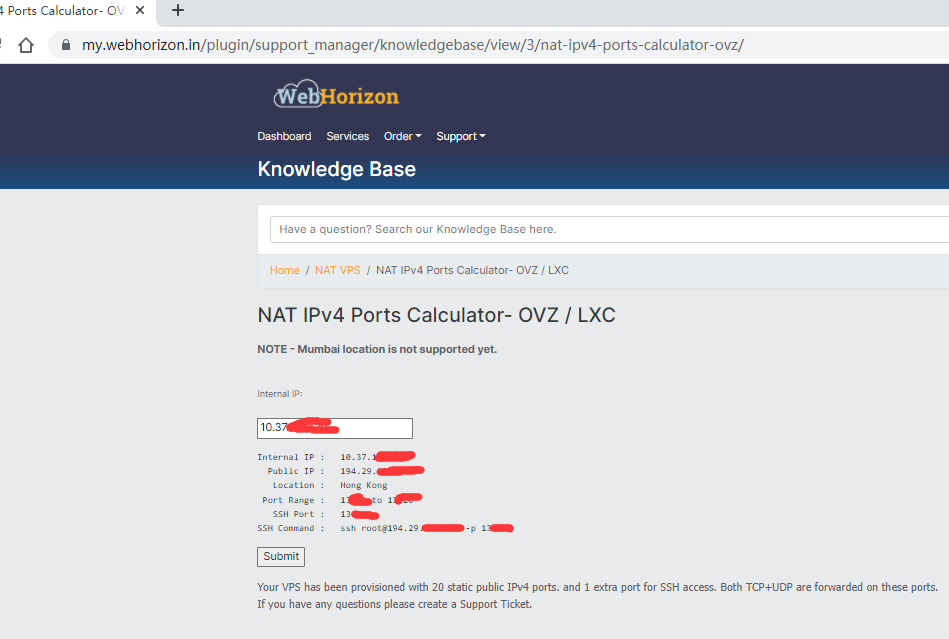This screenshot has width=949, height=639.
Task: Click the 'create a Support Ticket' sentence
Action: tap(395, 604)
